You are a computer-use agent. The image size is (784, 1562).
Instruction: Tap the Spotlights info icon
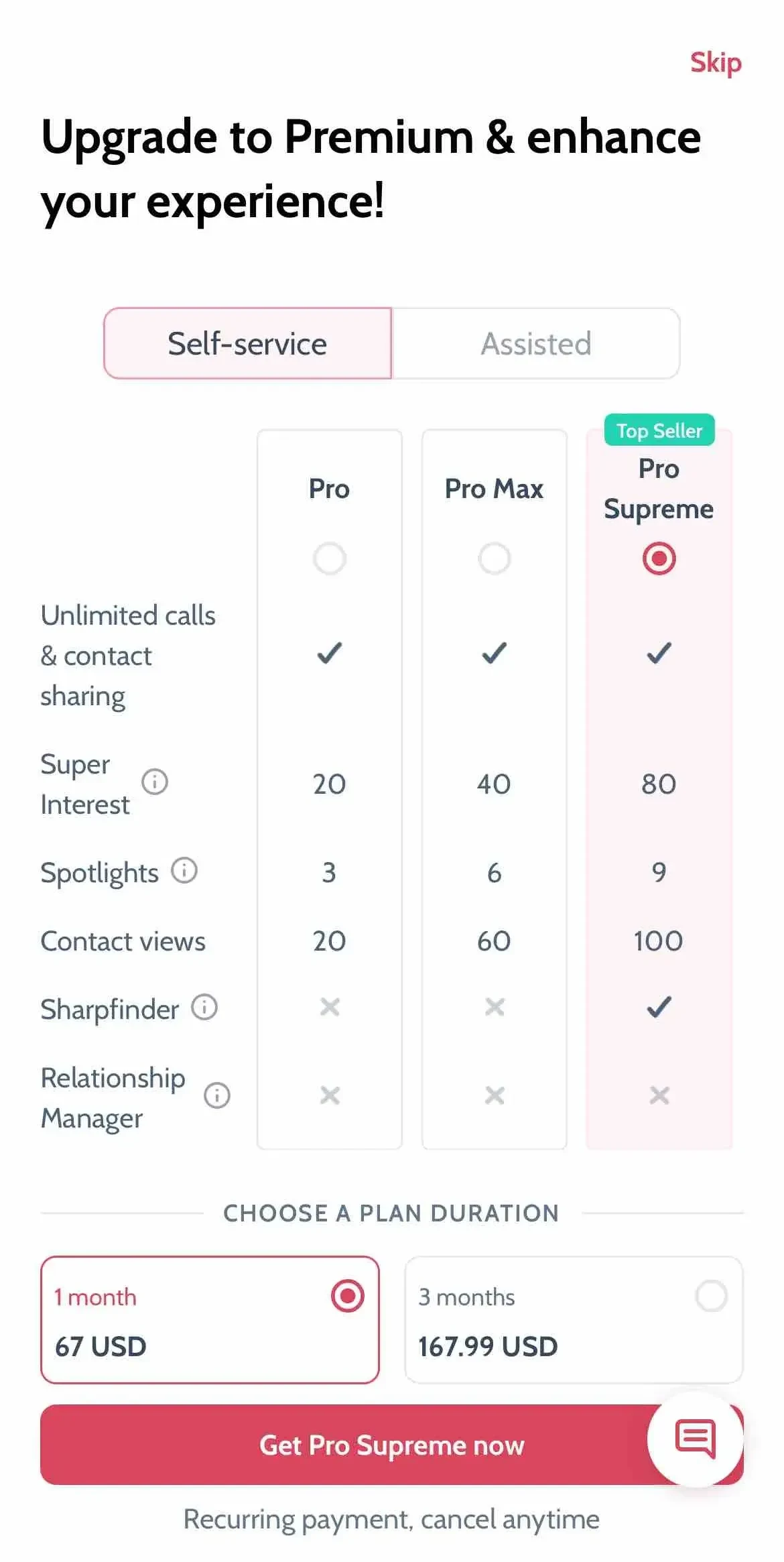pyautogui.click(x=184, y=871)
